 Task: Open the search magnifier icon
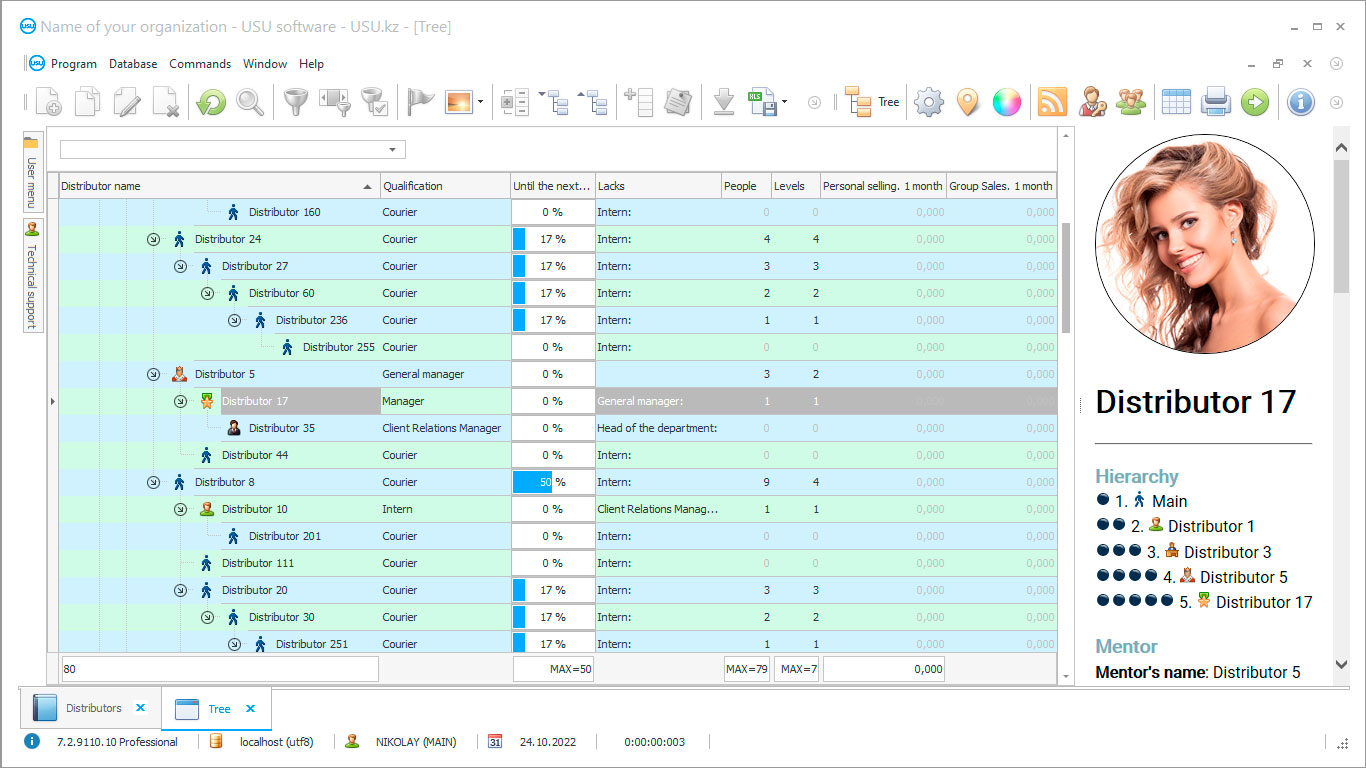pyautogui.click(x=251, y=101)
